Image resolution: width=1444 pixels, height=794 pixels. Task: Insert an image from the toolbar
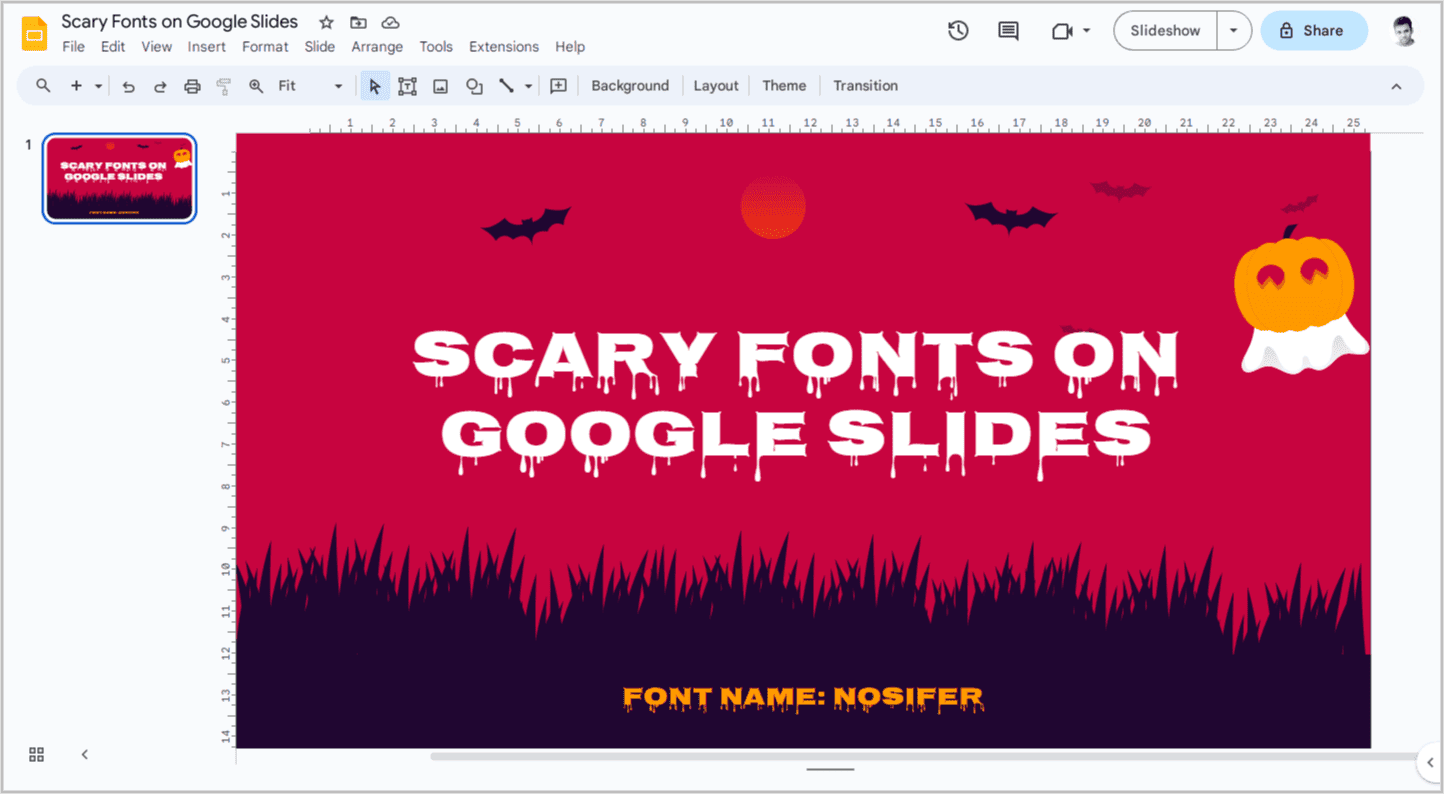click(x=440, y=86)
